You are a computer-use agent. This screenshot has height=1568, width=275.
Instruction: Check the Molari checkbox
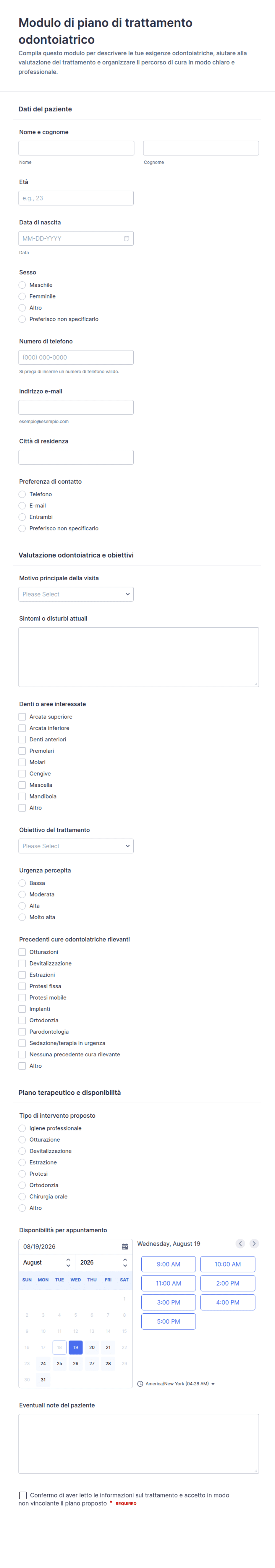coord(22,762)
